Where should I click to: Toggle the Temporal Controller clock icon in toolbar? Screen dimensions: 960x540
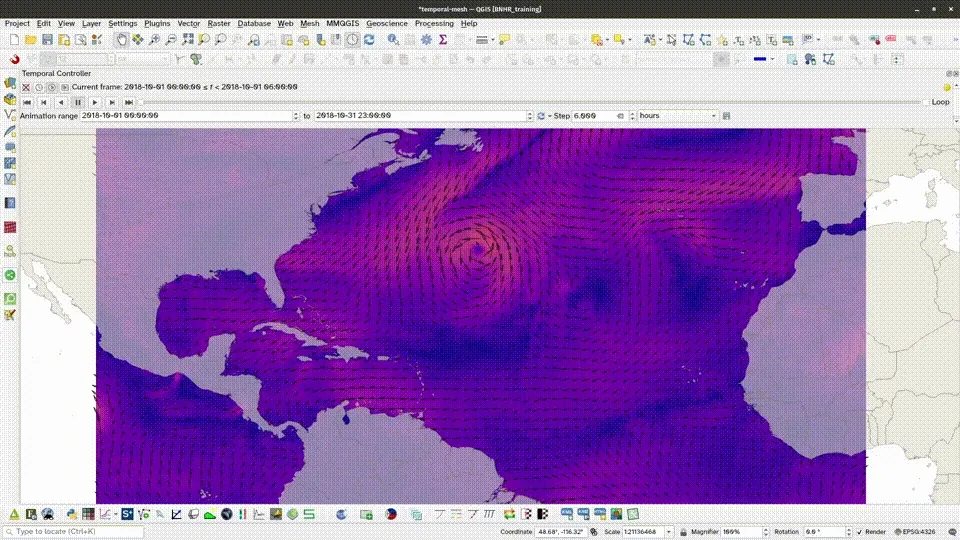point(353,40)
